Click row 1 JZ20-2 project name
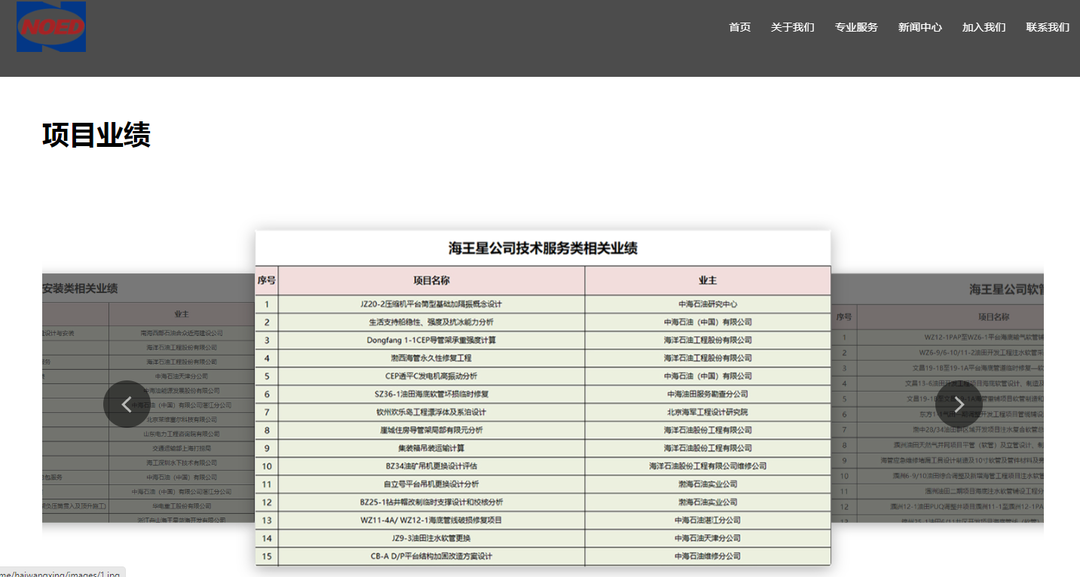 431,304
